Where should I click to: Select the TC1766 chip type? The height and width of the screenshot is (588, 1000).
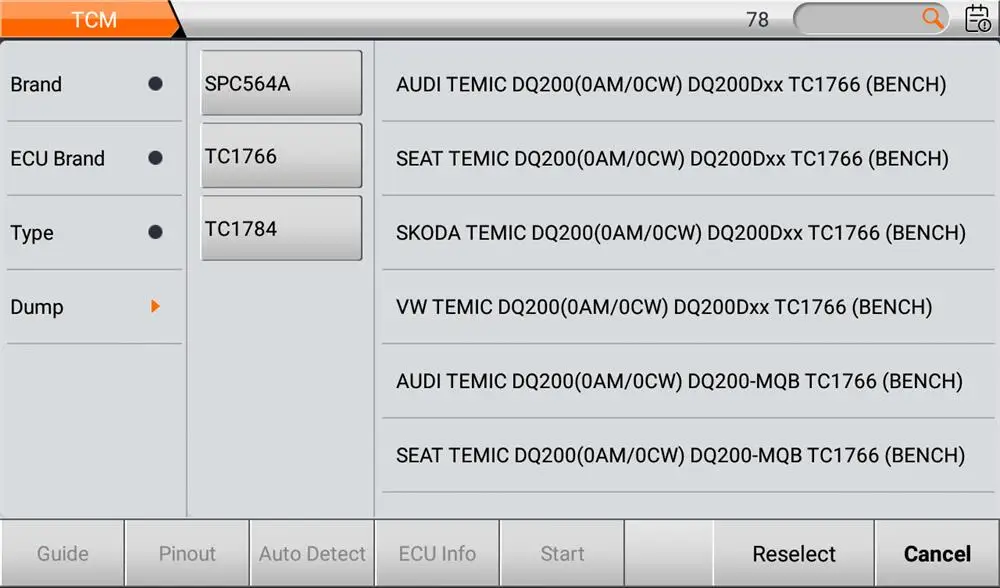281,156
